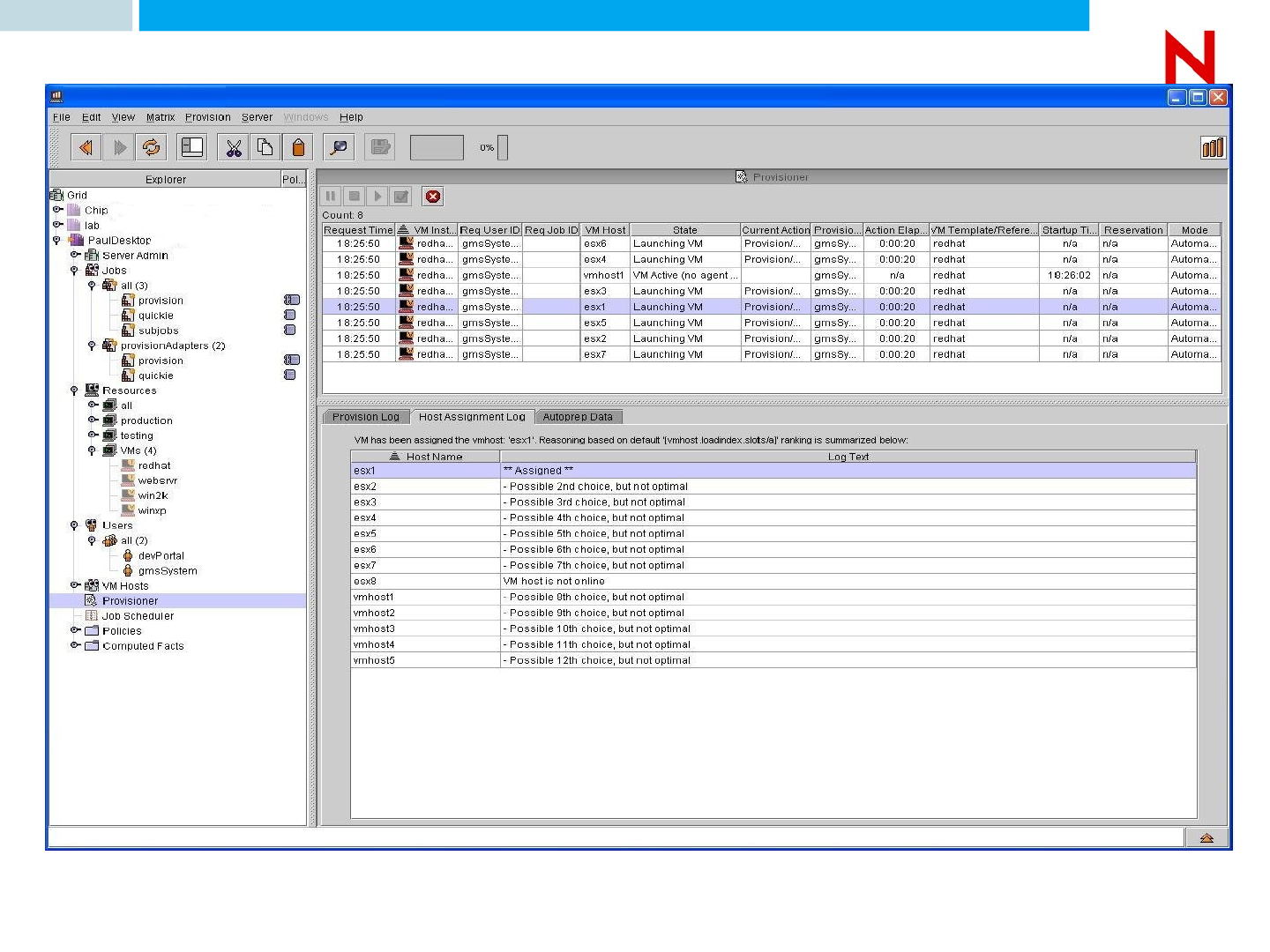This screenshot has height=952, width=1270.
Task: Open the magnifying glass find tool
Action: tap(339, 148)
